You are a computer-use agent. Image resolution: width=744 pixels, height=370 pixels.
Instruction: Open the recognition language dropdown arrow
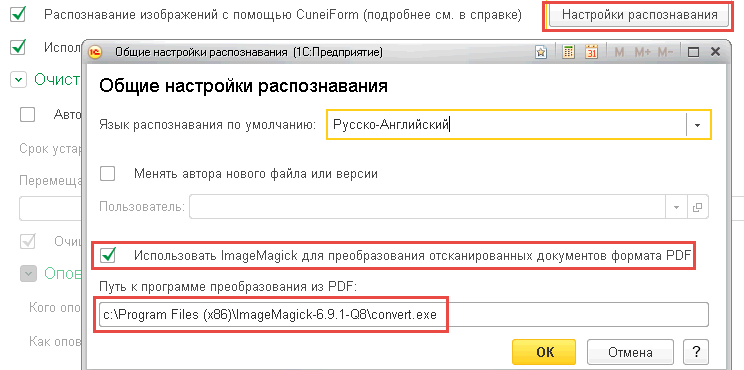click(x=698, y=125)
